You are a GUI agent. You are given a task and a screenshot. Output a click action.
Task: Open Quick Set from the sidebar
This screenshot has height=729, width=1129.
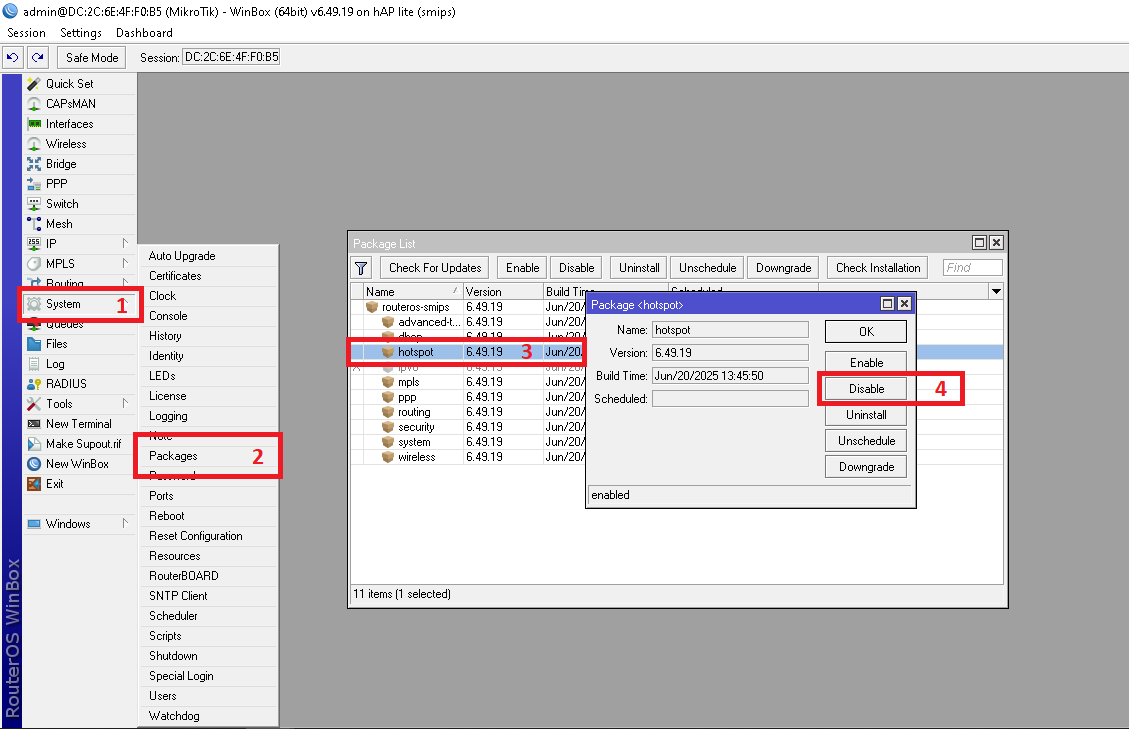[x=69, y=84]
